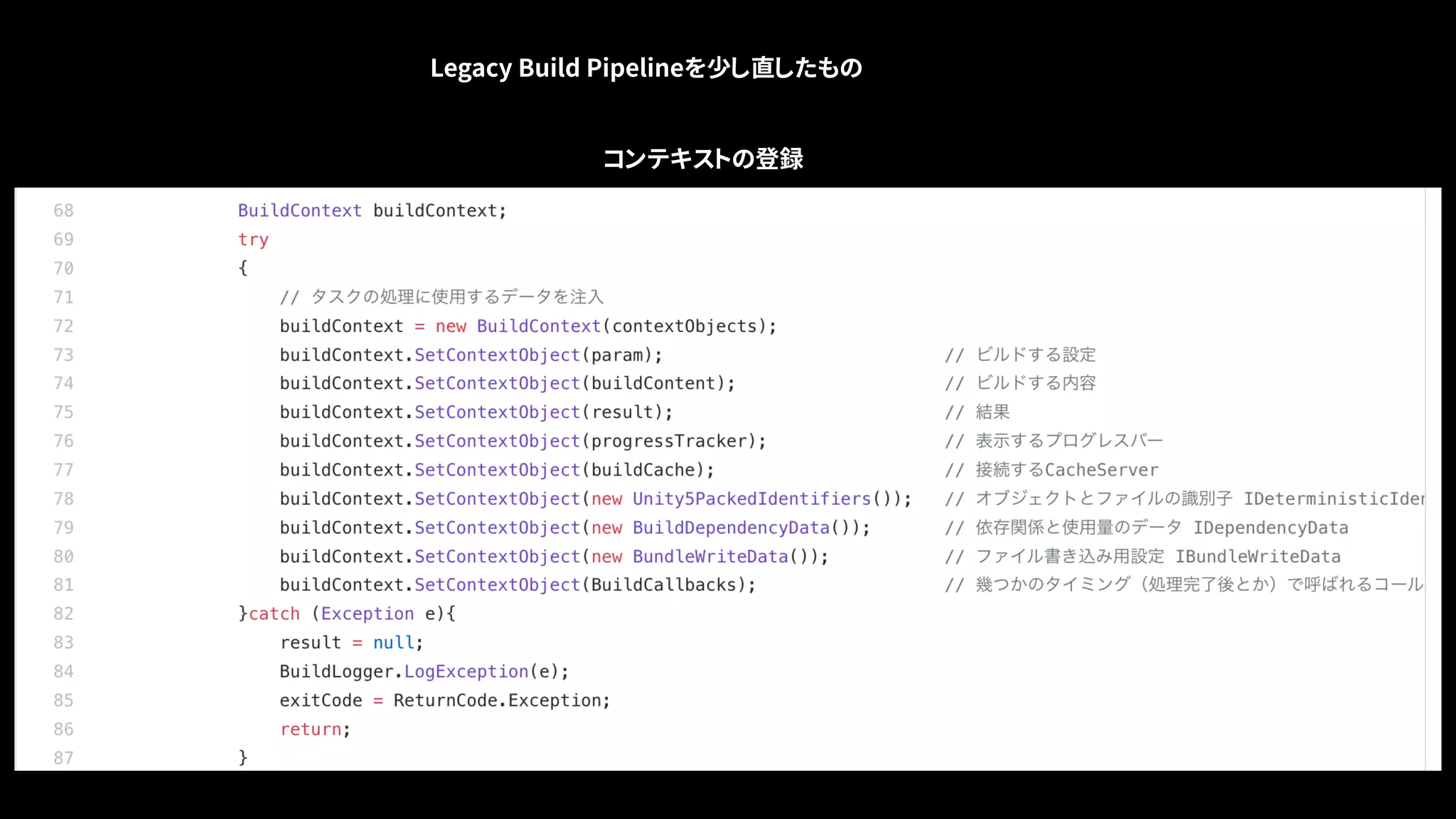
Task: Click 'Exception' type in catch clause
Action: pos(368,614)
